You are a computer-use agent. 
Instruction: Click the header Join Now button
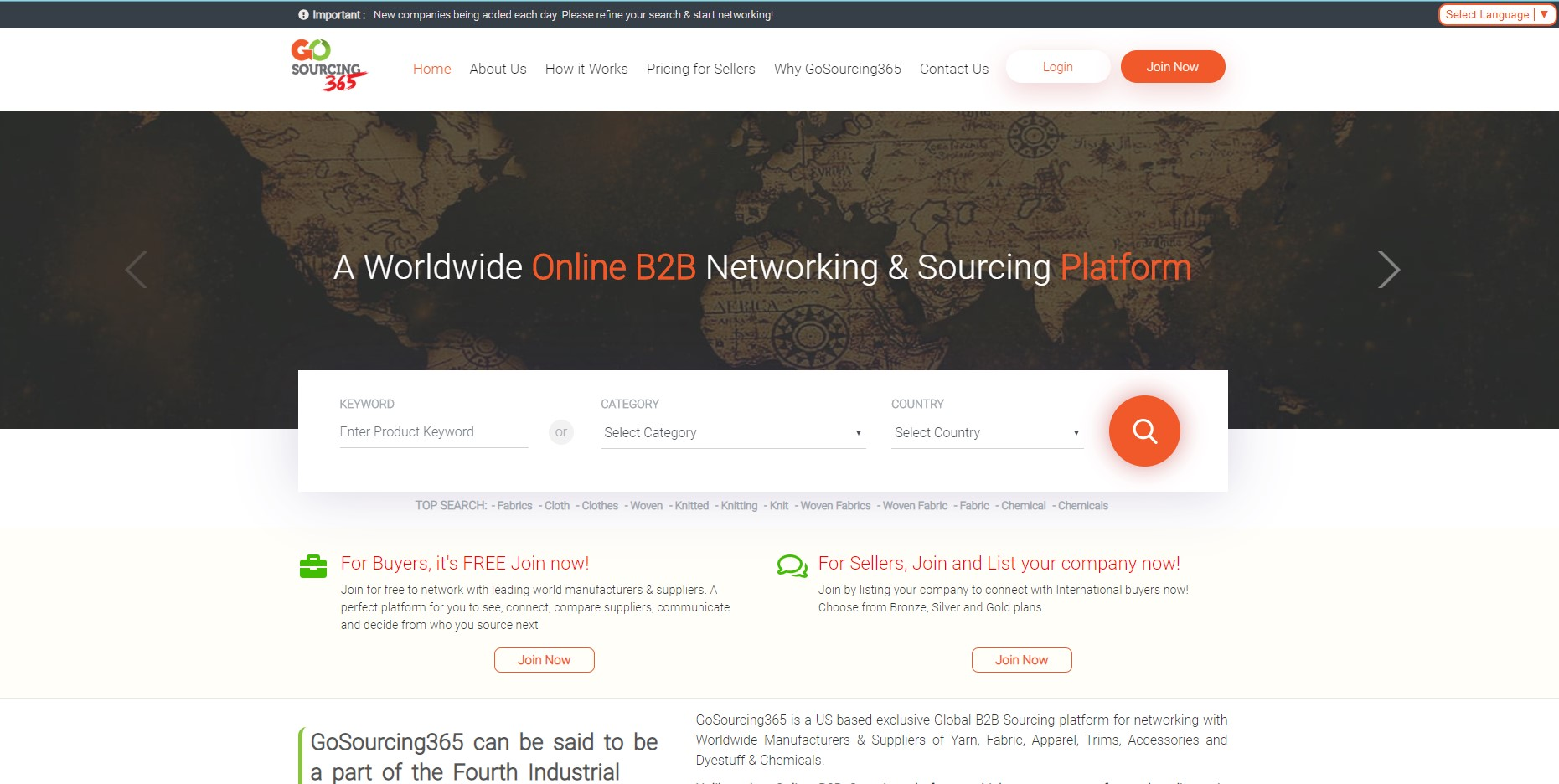[1173, 67]
